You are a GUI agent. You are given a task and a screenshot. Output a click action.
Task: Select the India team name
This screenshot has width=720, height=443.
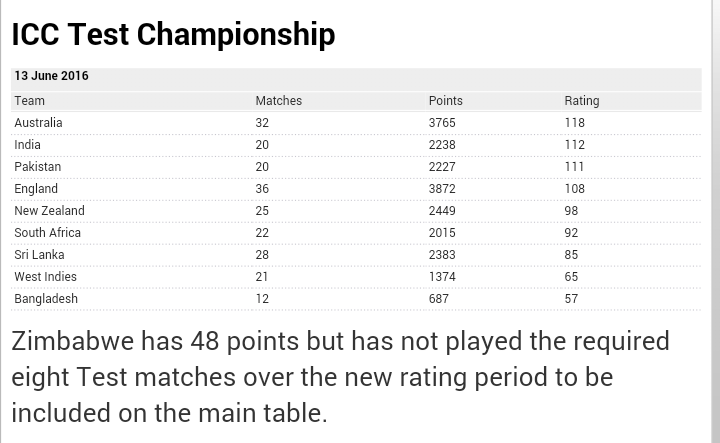point(28,145)
